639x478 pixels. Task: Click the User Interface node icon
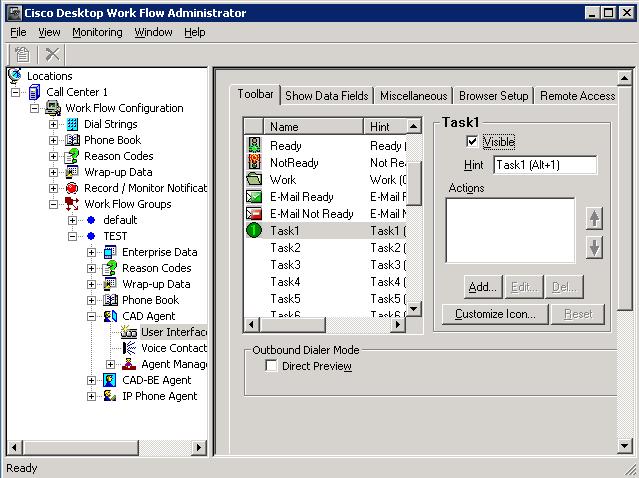(x=129, y=332)
